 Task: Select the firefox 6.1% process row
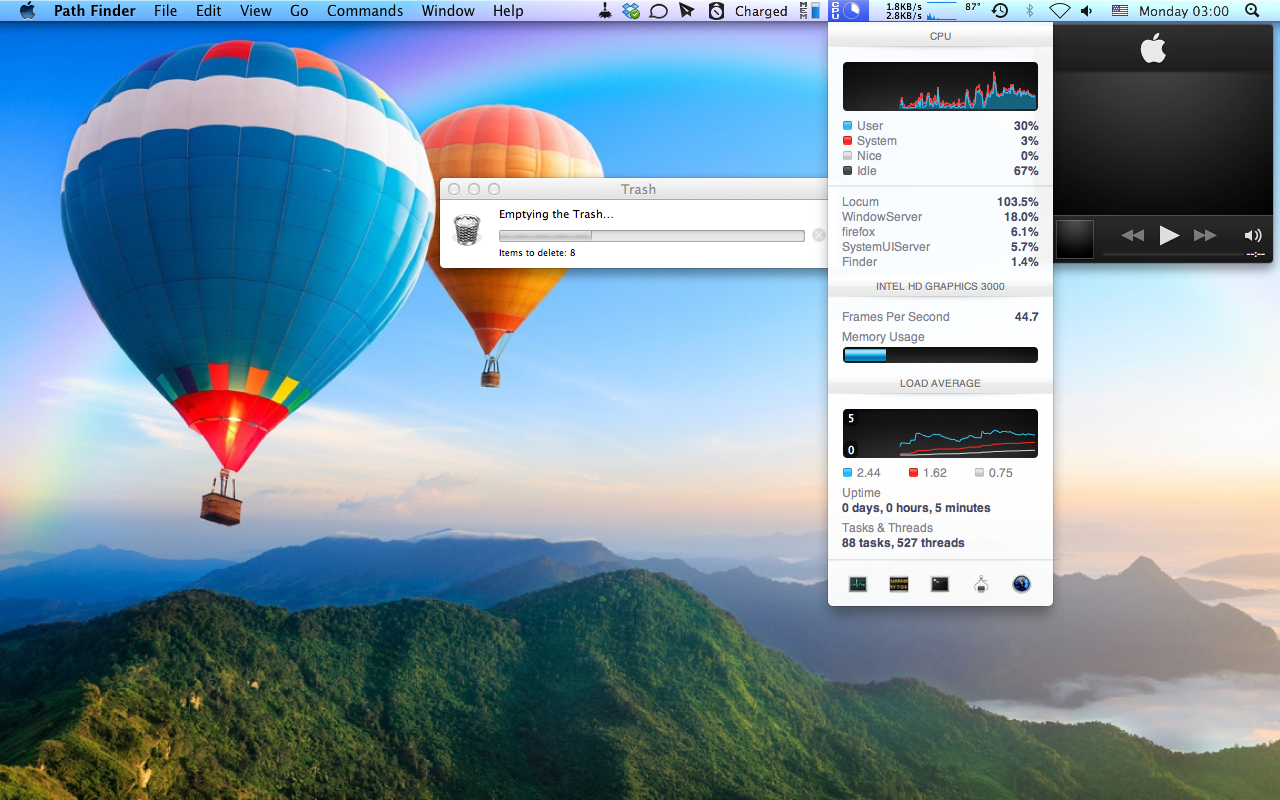click(940, 232)
